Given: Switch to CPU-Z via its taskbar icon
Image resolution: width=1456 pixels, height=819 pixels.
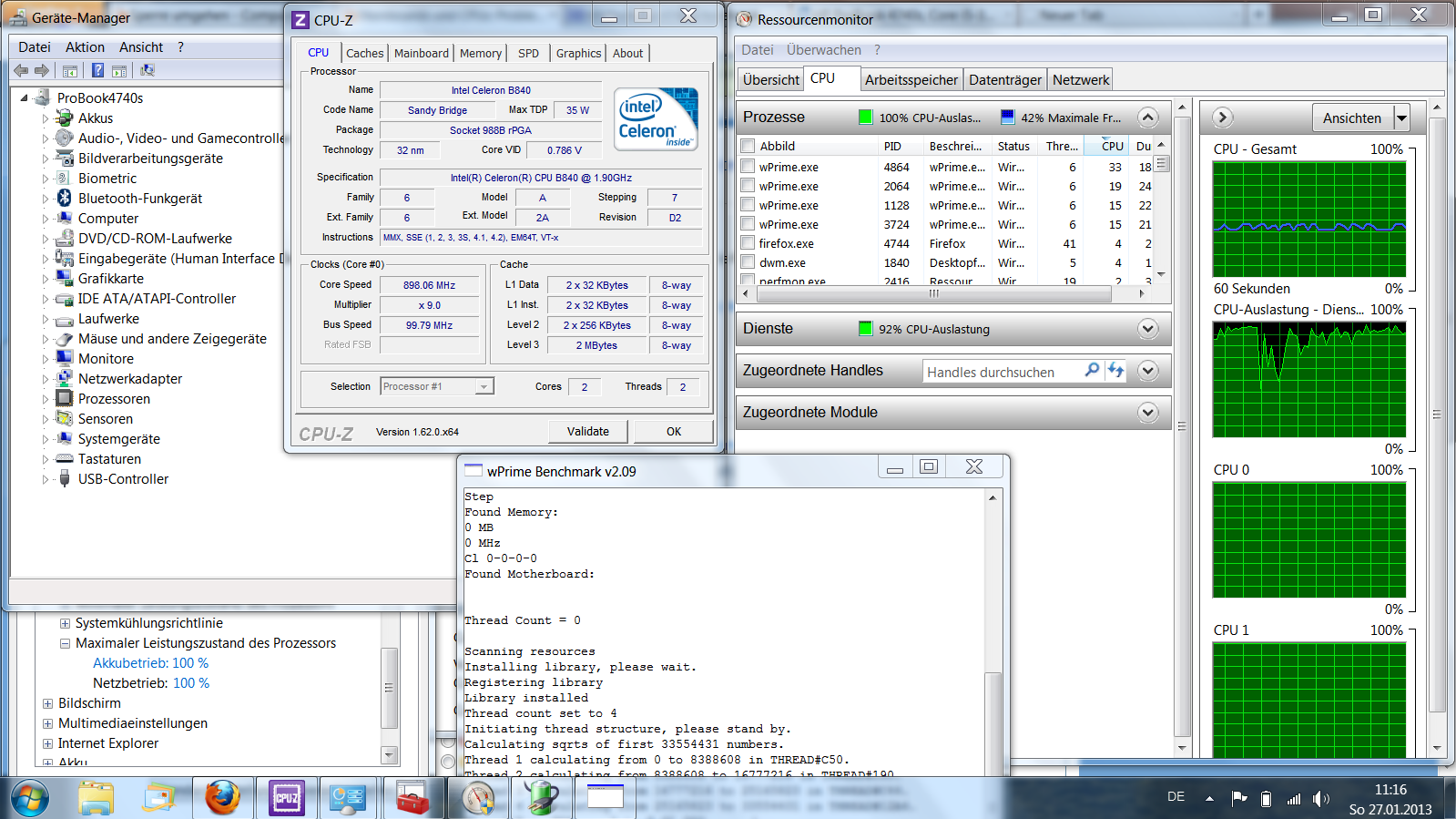Looking at the screenshot, I should pos(287,798).
